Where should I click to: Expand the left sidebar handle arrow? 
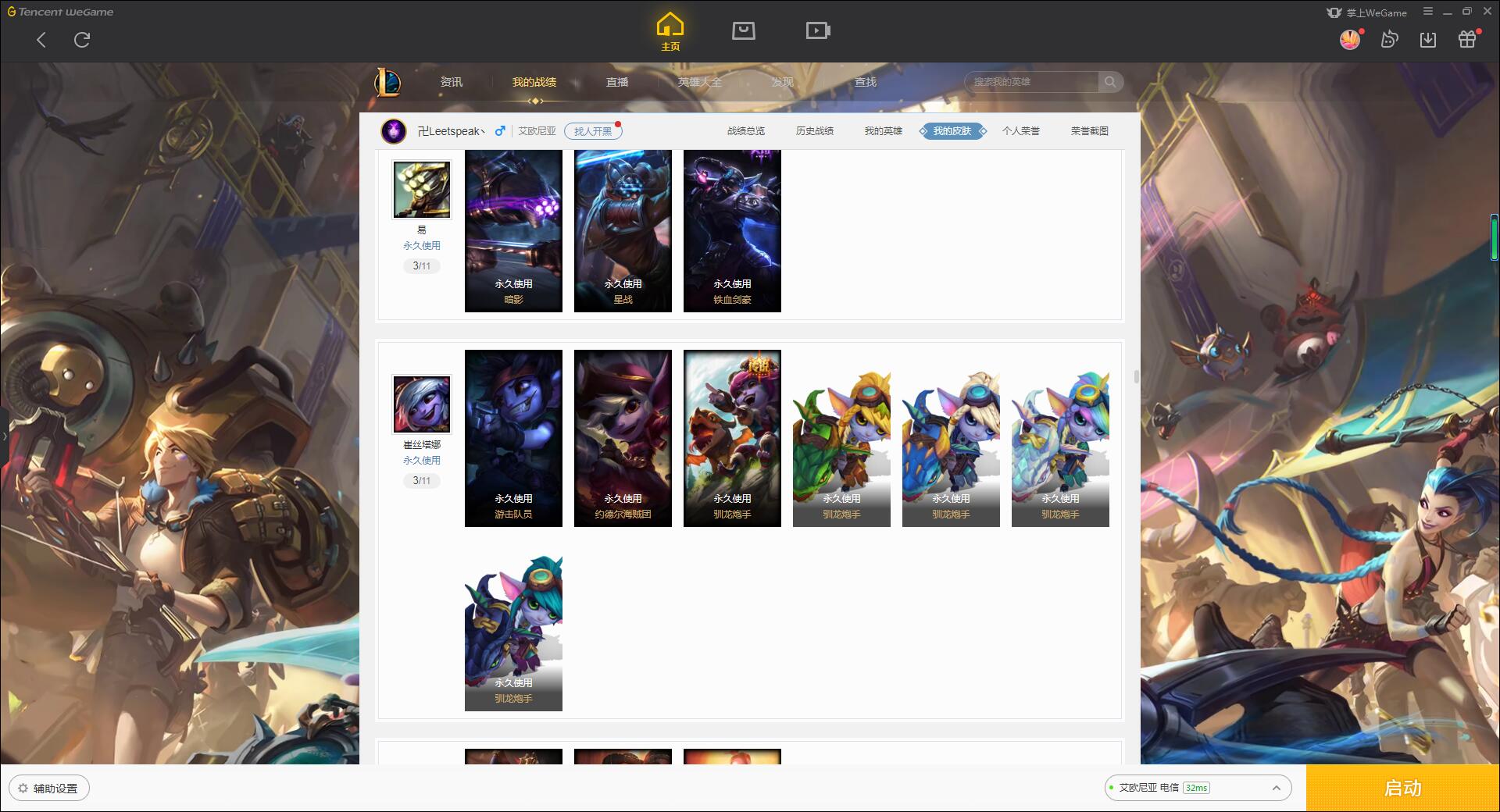[x=4, y=436]
